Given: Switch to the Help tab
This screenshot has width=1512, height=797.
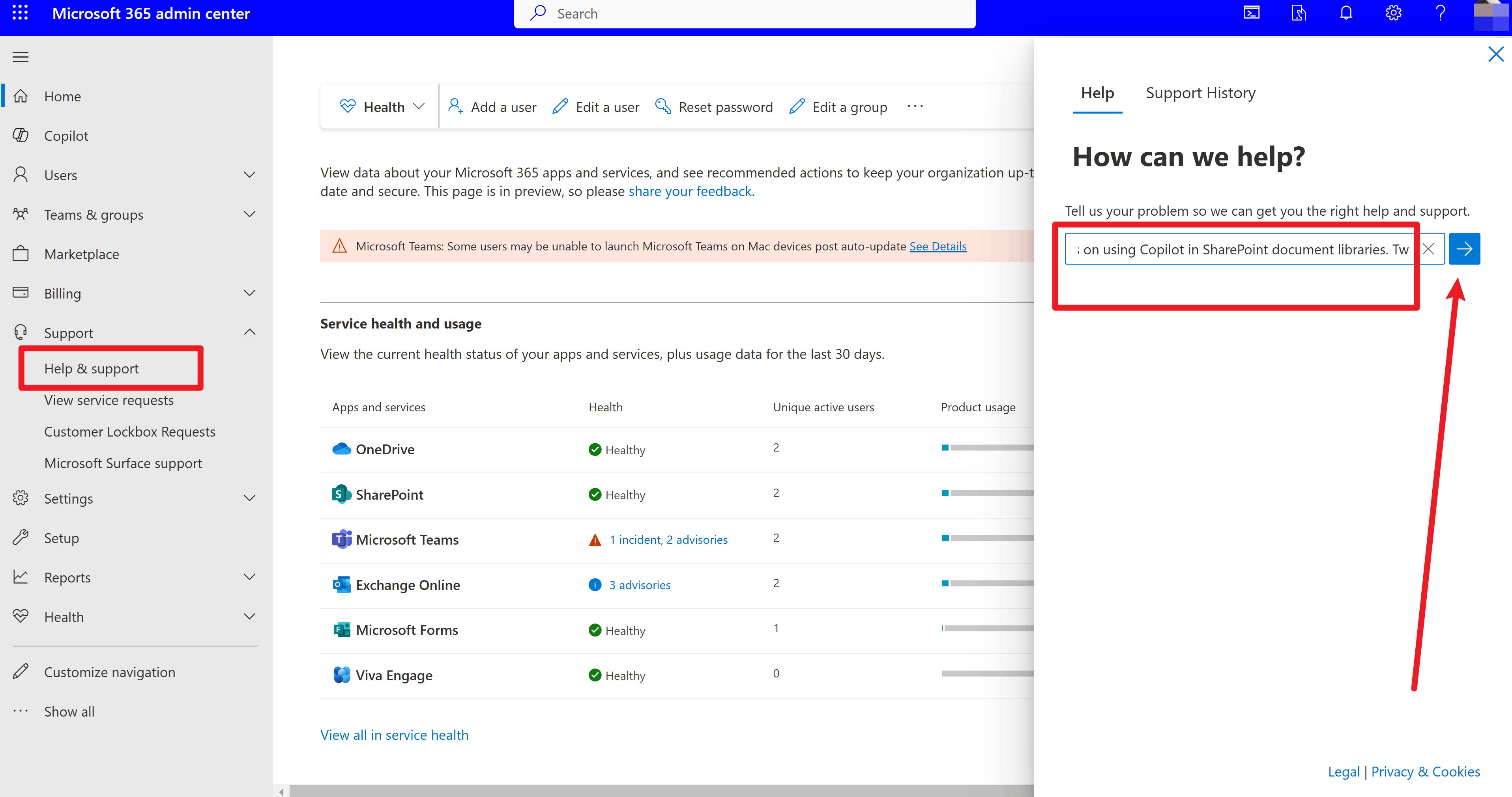Looking at the screenshot, I should [1097, 93].
